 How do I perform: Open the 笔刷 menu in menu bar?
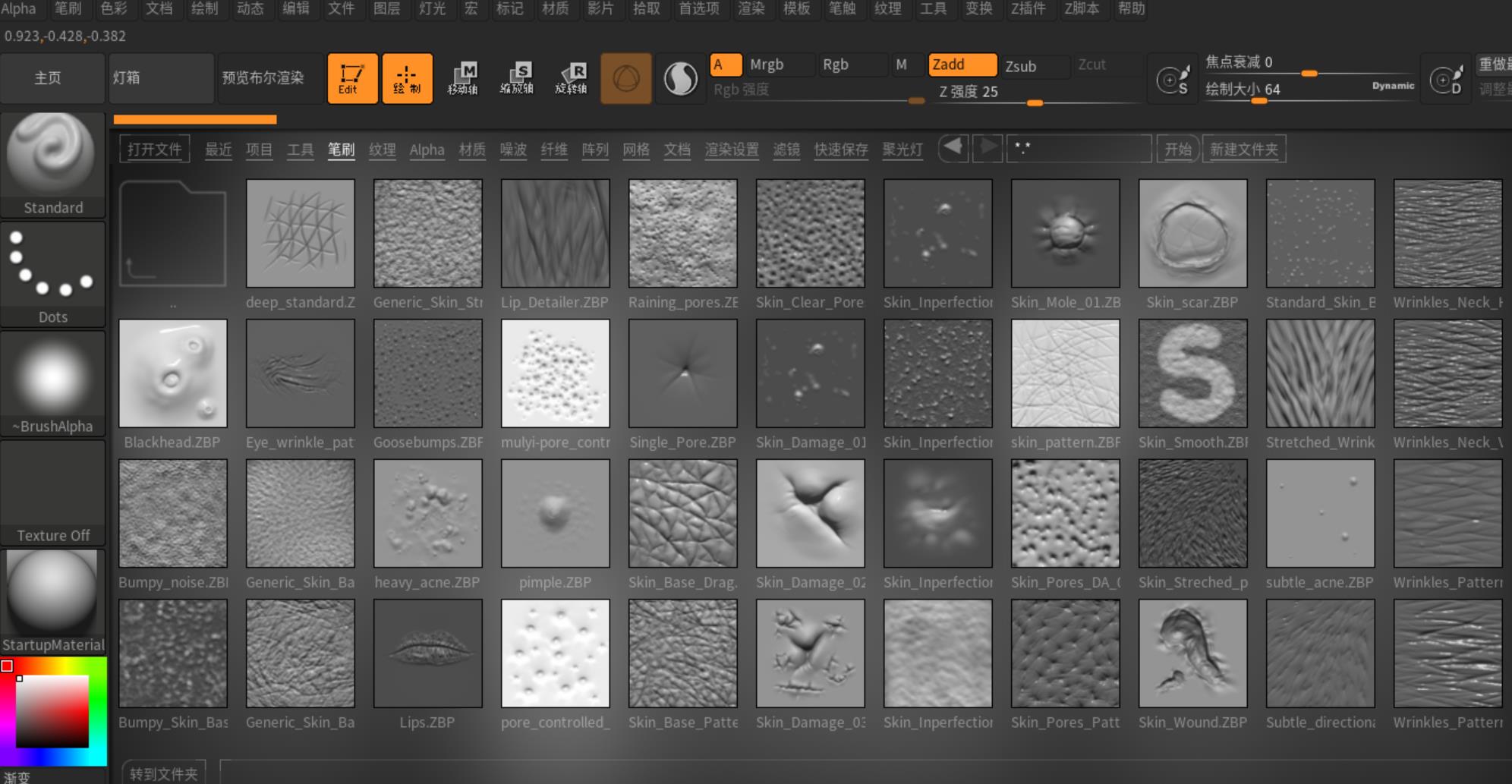point(68,8)
